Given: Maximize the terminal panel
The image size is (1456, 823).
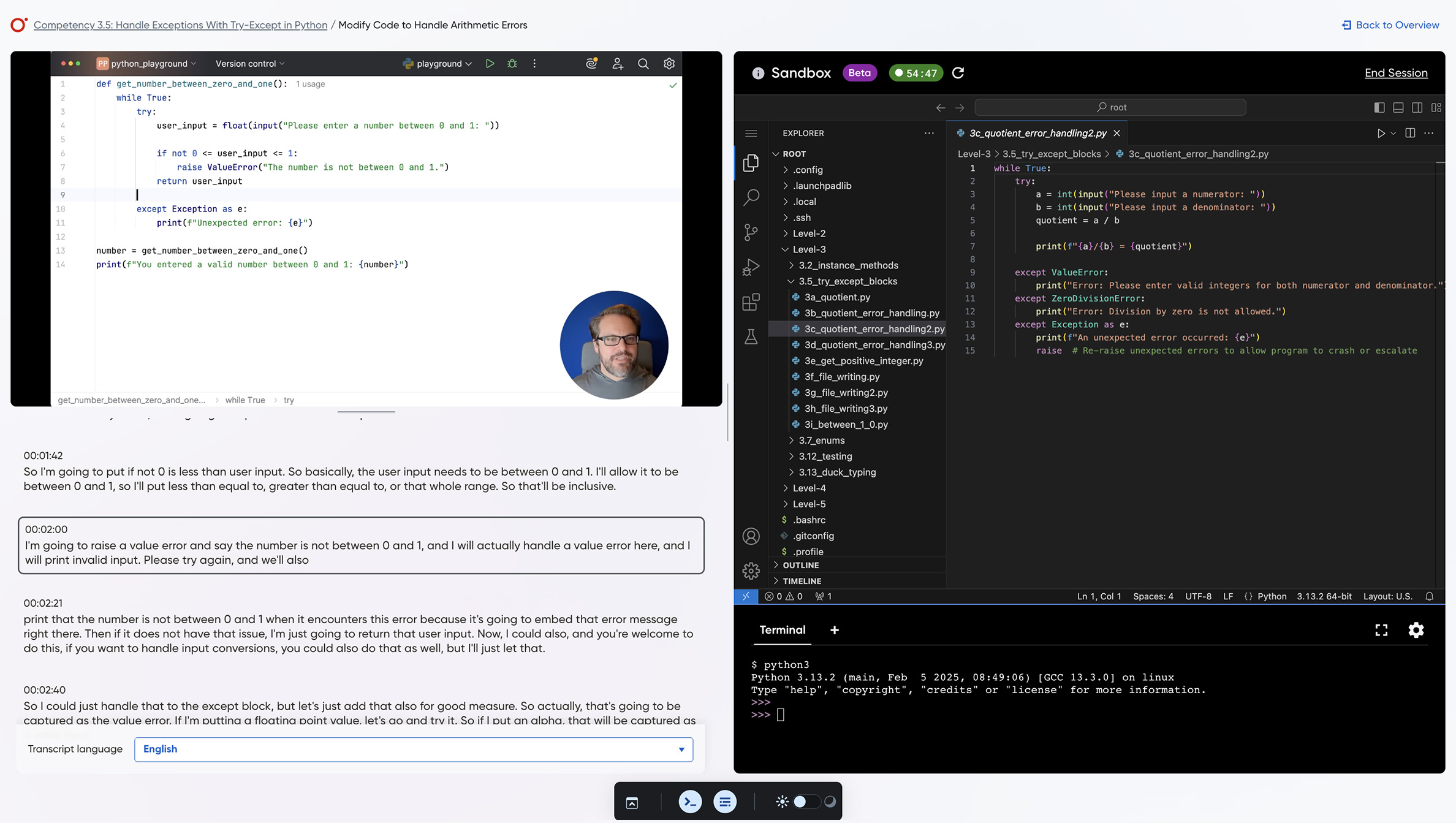Looking at the screenshot, I should tap(1381, 630).
